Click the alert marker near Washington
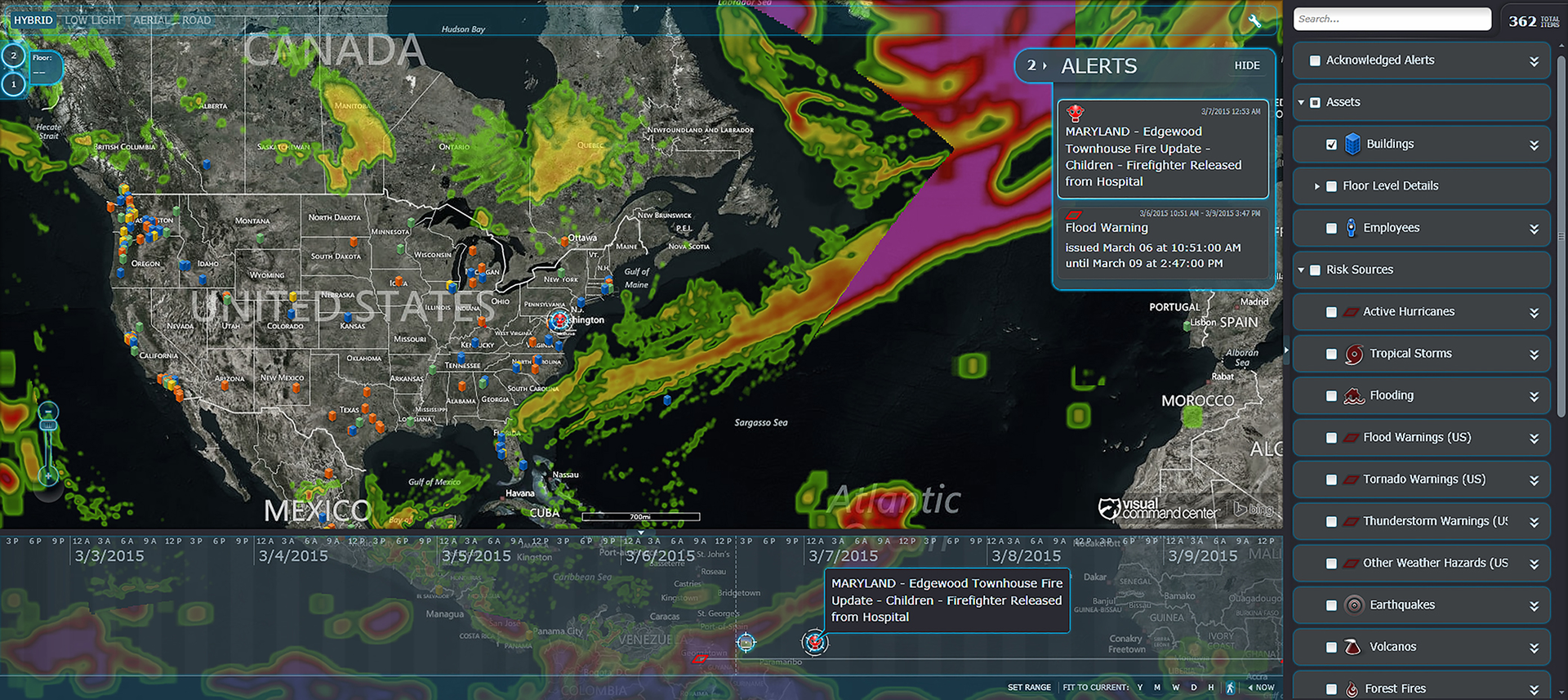The width and height of the screenshot is (1568, 700). coord(559,320)
